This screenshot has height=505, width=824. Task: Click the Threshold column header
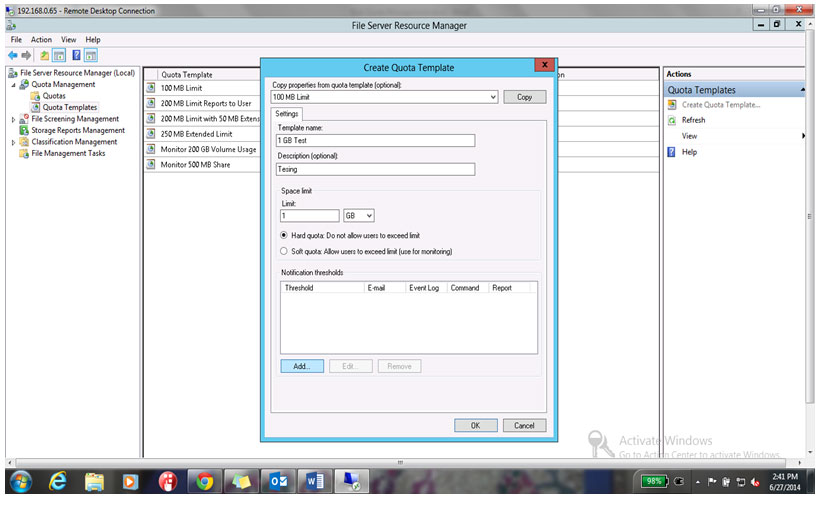click(x=322, y=288)
